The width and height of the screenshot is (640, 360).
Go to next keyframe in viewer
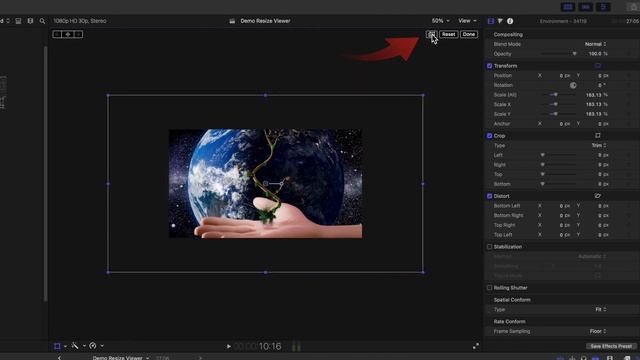tap(78, 34)
